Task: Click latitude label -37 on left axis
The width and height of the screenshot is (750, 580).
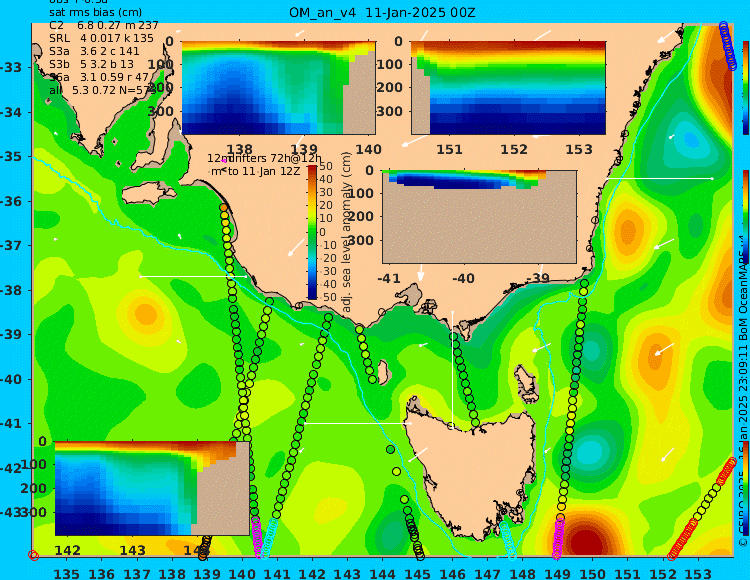Action: (11, 245)
